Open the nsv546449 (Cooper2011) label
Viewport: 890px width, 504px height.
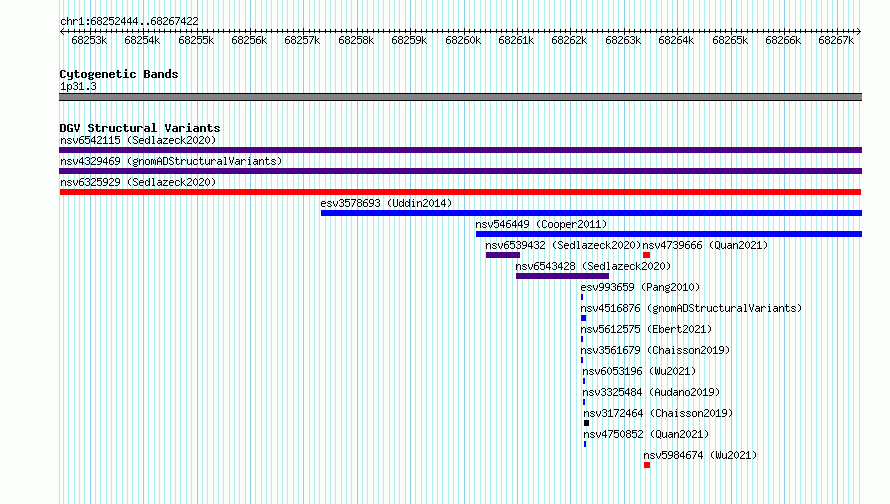tap(541, 224)
